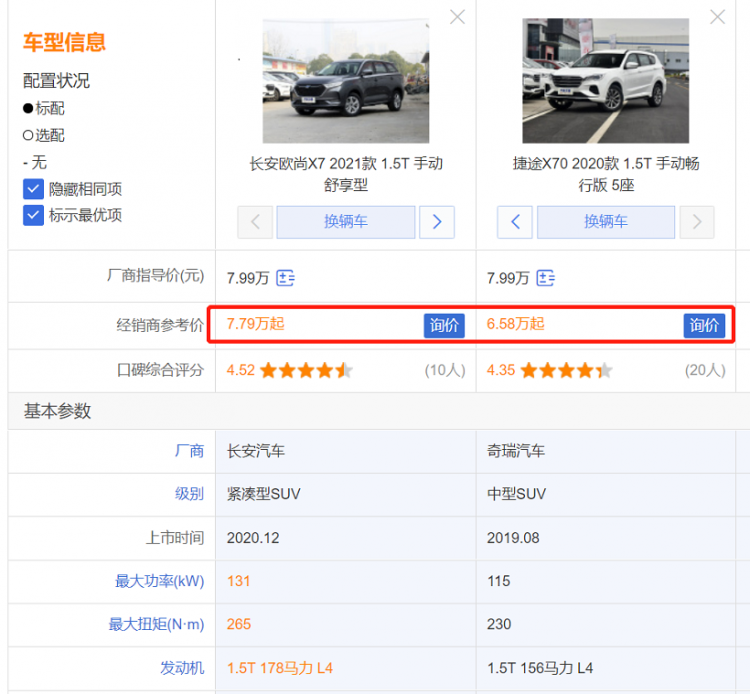Viewport: 750px width, 694px height.
Task: Open the 最大功率(kW) parameter link
Action: click(x=160, y=581)
